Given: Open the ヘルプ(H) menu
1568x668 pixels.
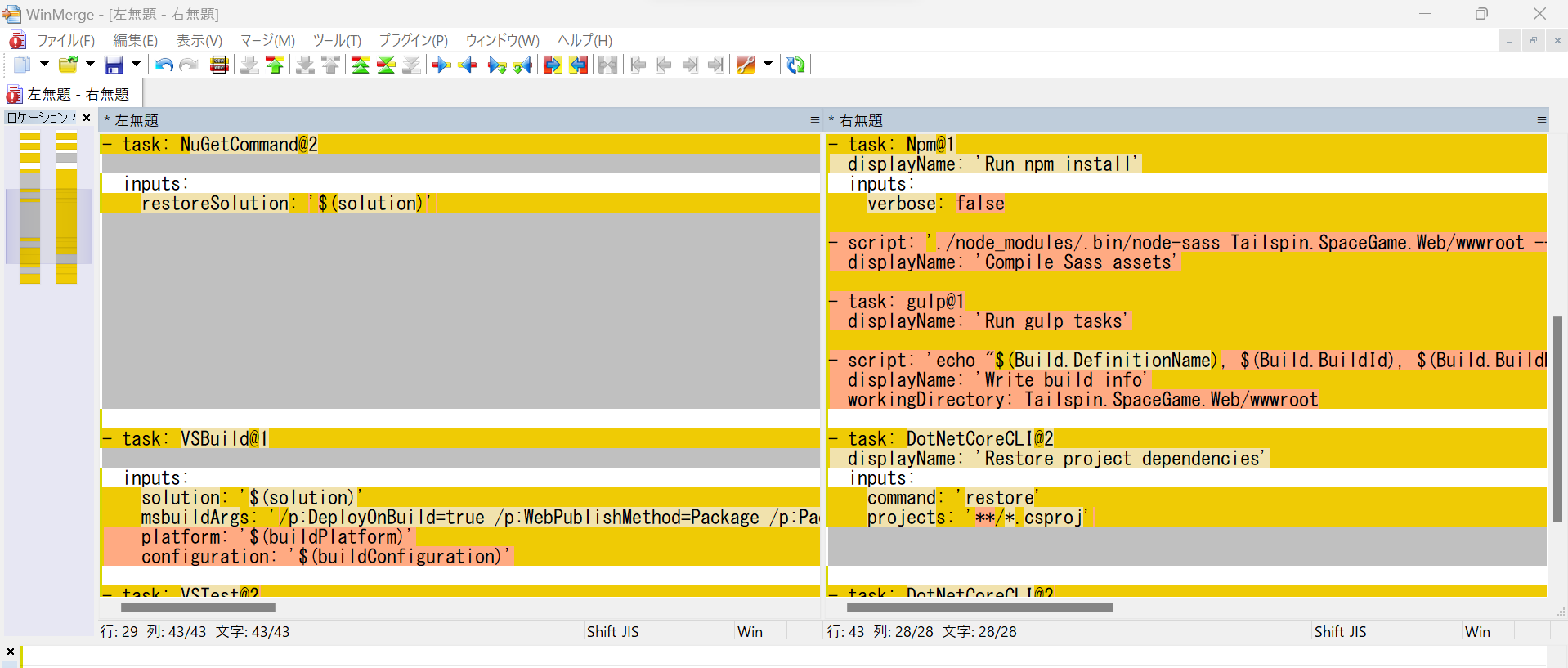Looking at the screenshot, I should 585,40.
